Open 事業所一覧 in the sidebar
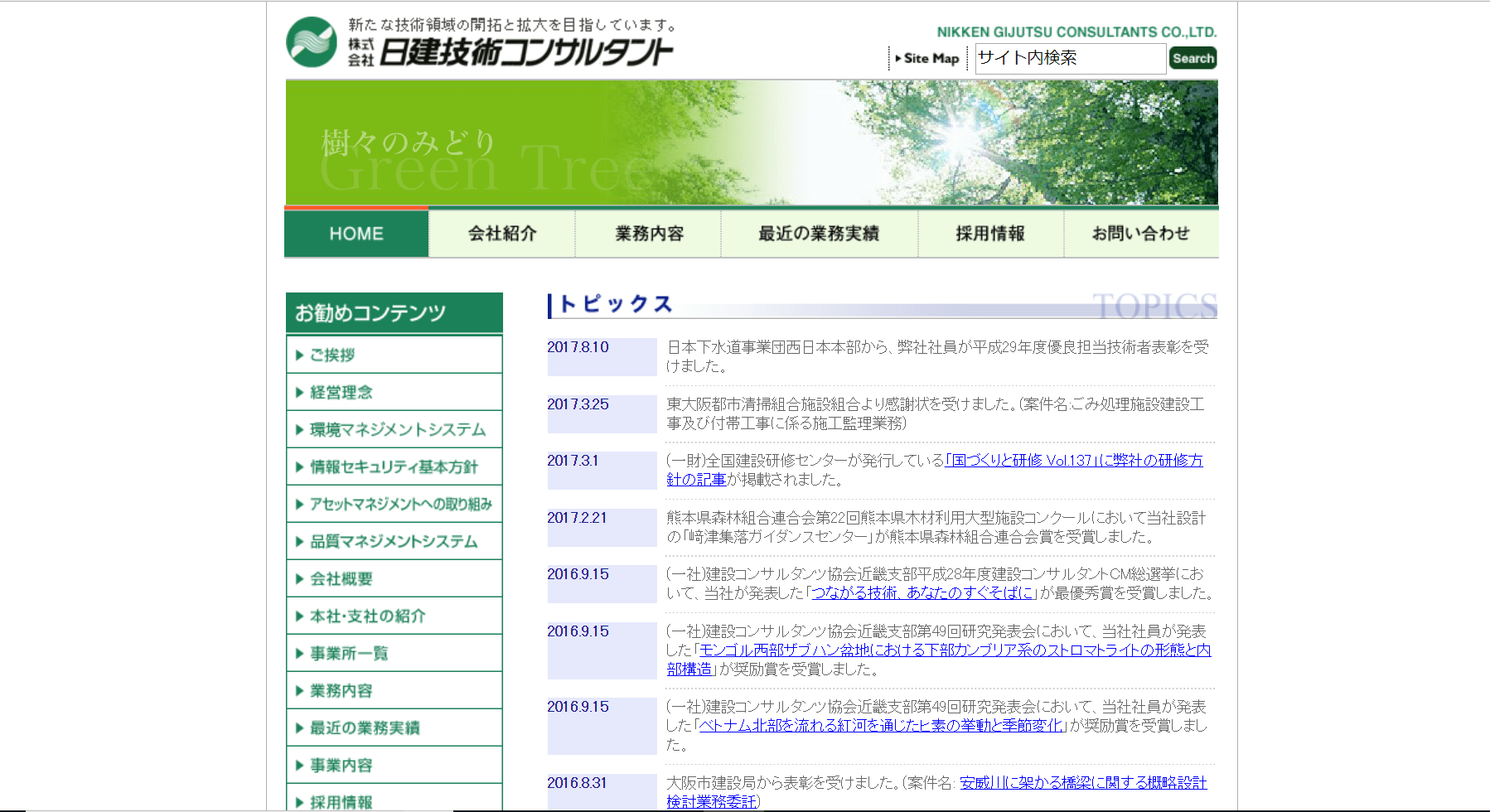The width and height of the screenshot is (1490, 812). tap(394, 653)
